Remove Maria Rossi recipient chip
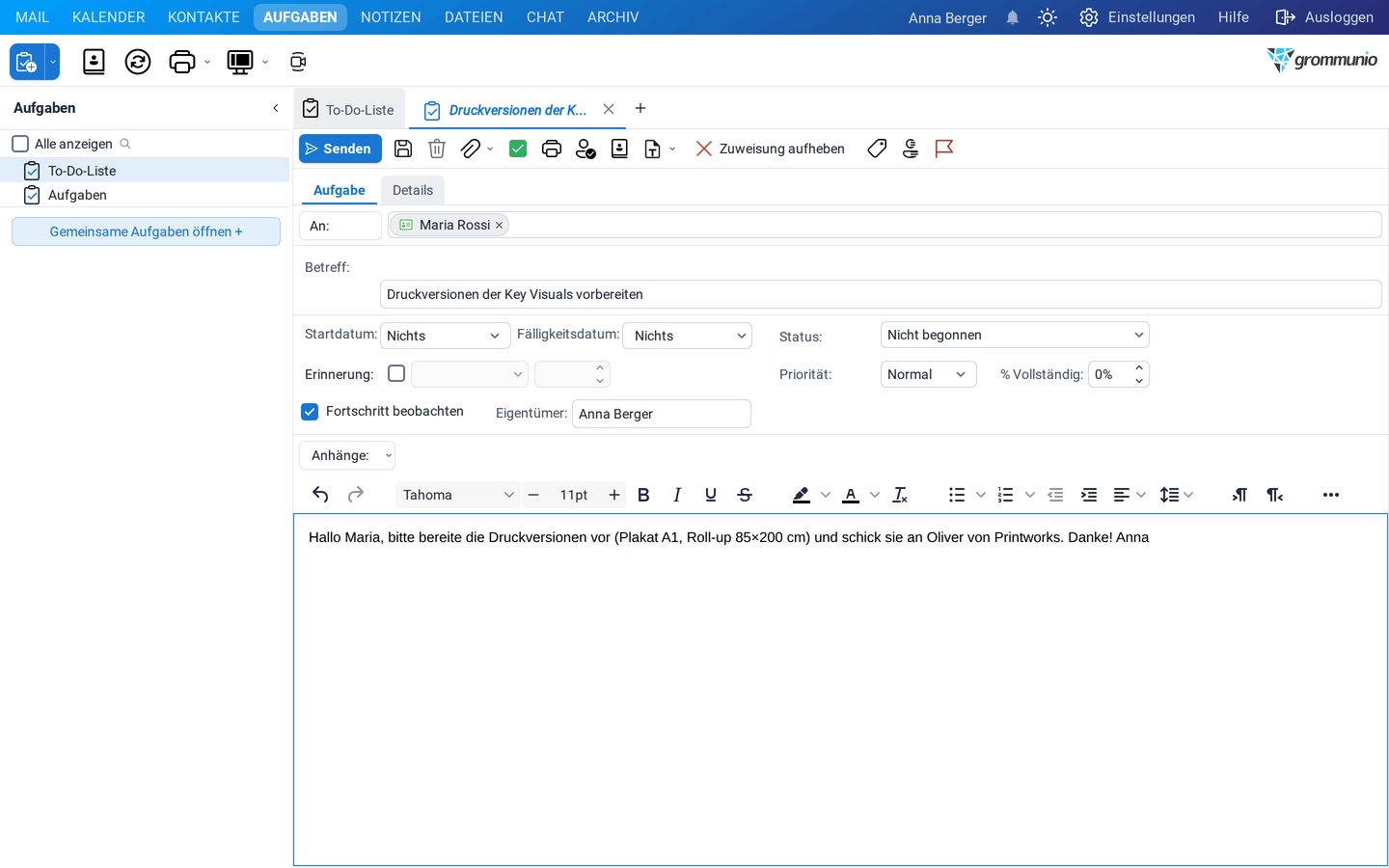1389x868 pixels. pyautogui.click(x=499, y=225)
